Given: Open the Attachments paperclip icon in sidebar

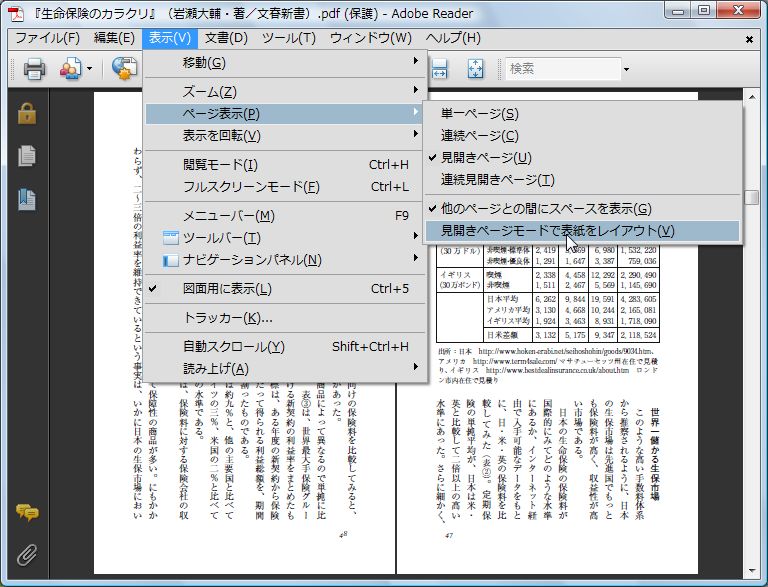Looking at the screenshot, I should tap(27, 555).
